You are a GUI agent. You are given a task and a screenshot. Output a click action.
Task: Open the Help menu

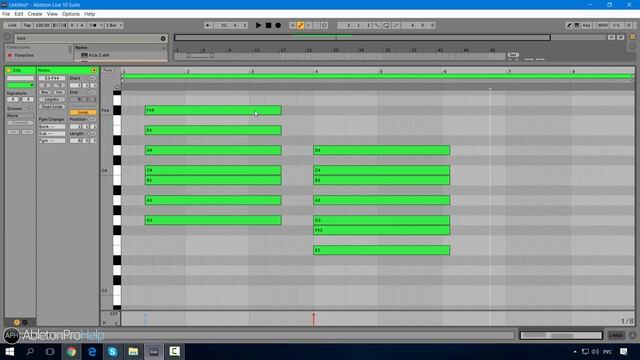[89, 14]
